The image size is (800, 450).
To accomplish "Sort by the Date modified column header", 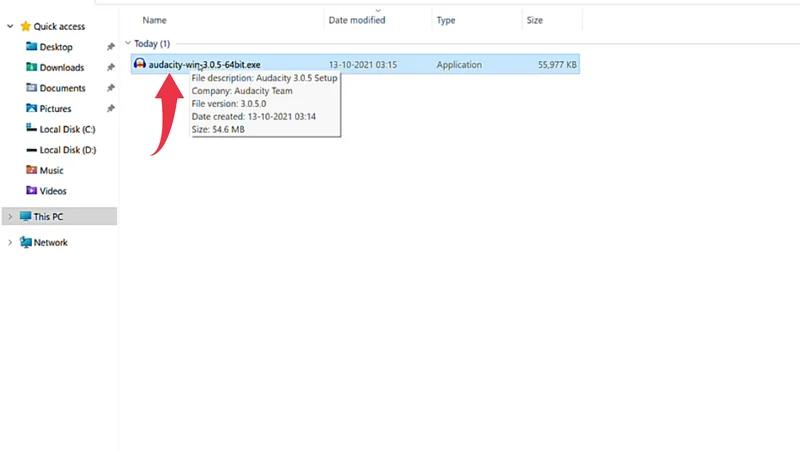I will [x=356, y=19].
